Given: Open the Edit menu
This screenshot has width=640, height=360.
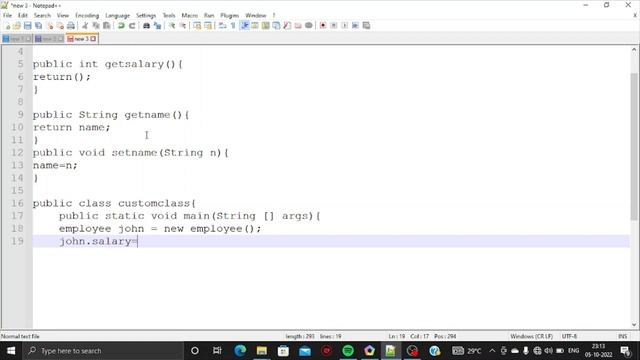Looking at the screenshot, I should [x=22, y=16].
